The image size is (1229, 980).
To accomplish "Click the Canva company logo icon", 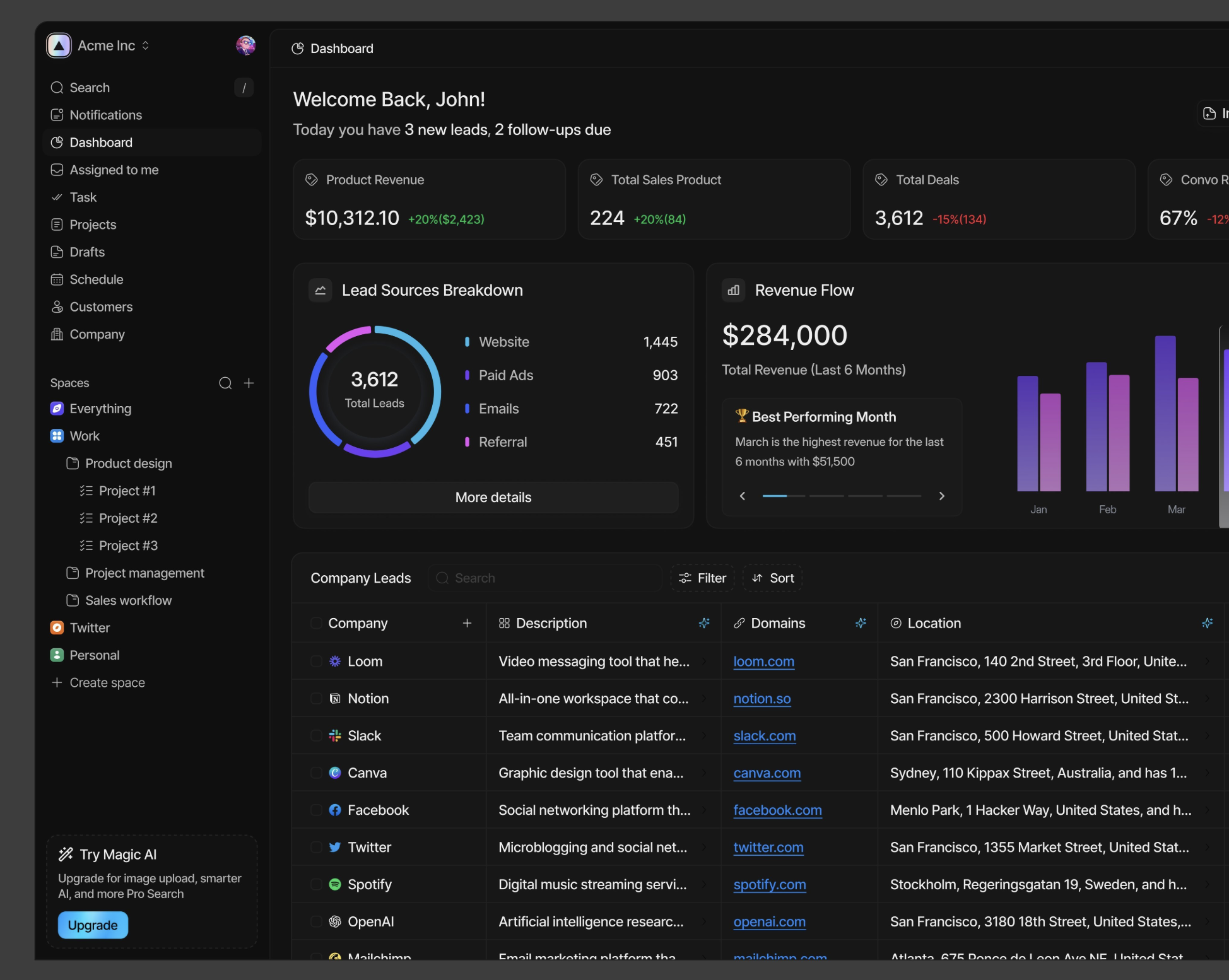I will 335,773.
